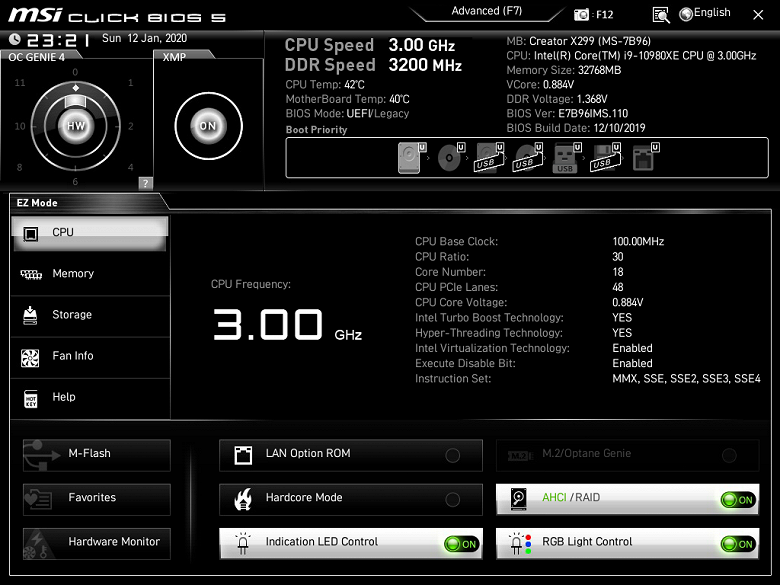780x585 pixels.
Task: Open the Storage section
Action: point(91,315)
